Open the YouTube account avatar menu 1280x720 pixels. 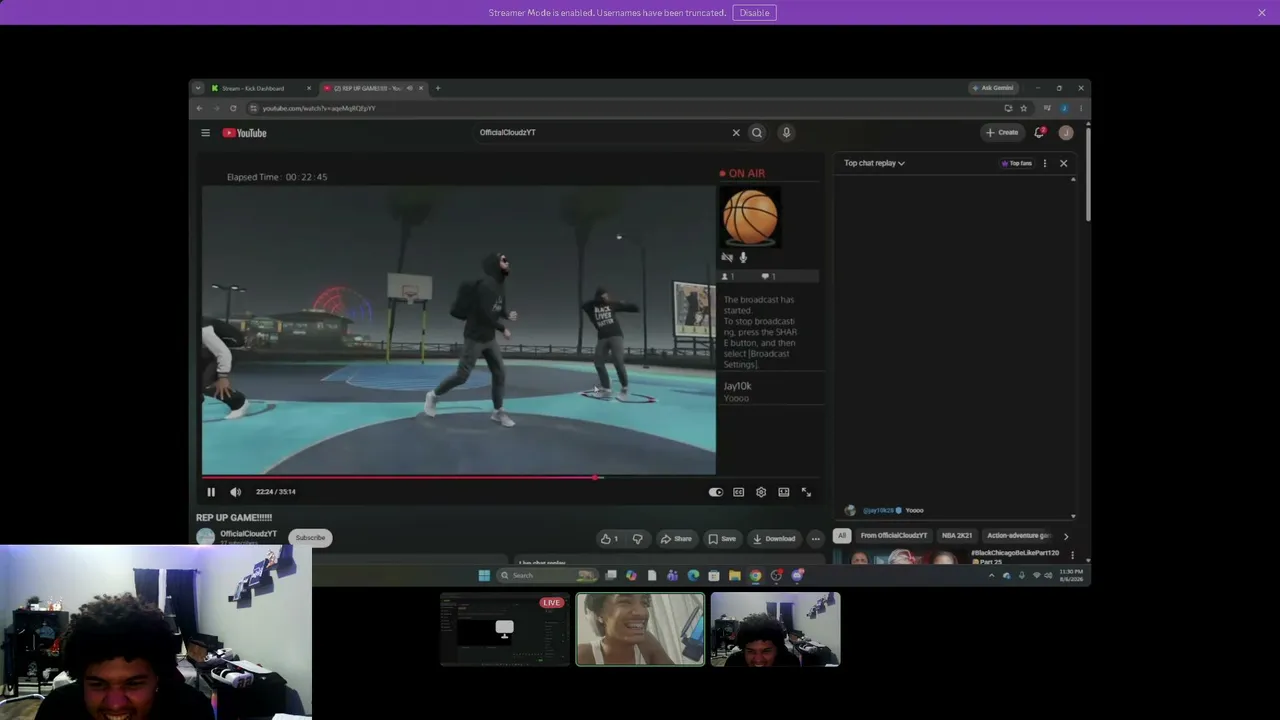1066,133
